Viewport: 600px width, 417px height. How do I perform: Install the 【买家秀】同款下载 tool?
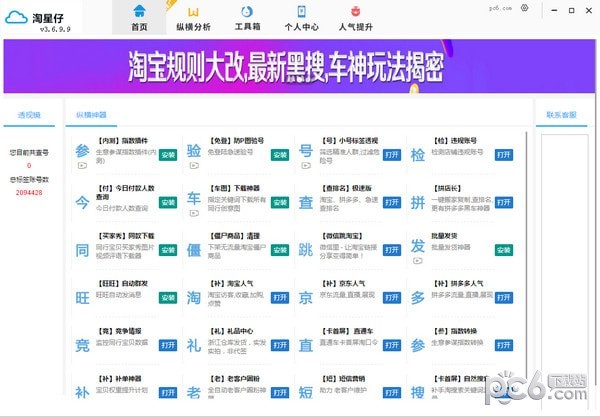coord(168,250)
